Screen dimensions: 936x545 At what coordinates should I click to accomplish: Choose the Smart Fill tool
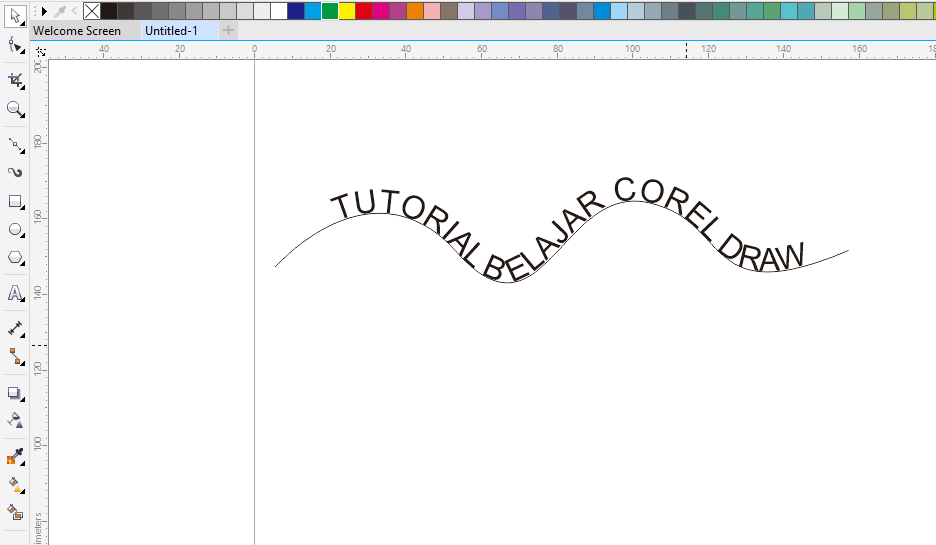pyautogui.click(x=15, y=513)
